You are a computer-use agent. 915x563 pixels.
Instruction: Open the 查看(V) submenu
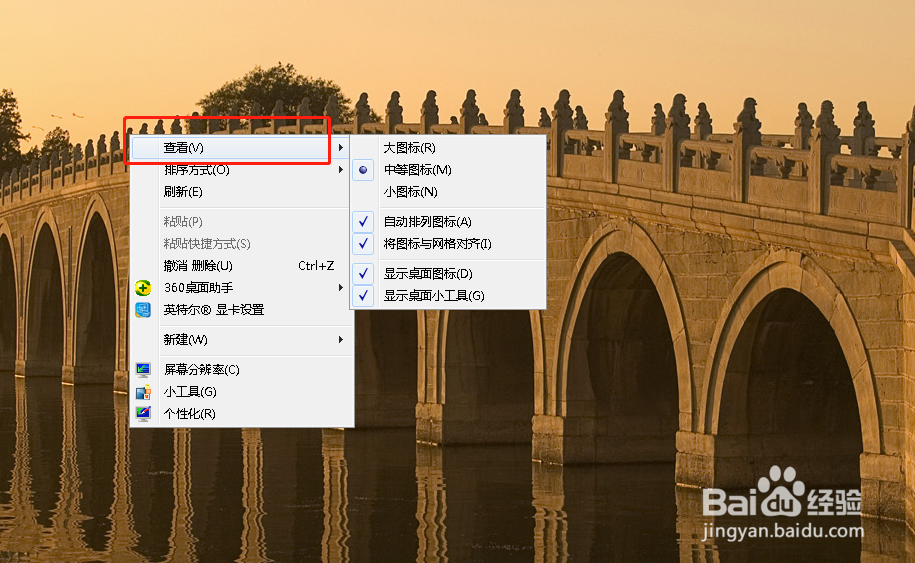[241, 148]
